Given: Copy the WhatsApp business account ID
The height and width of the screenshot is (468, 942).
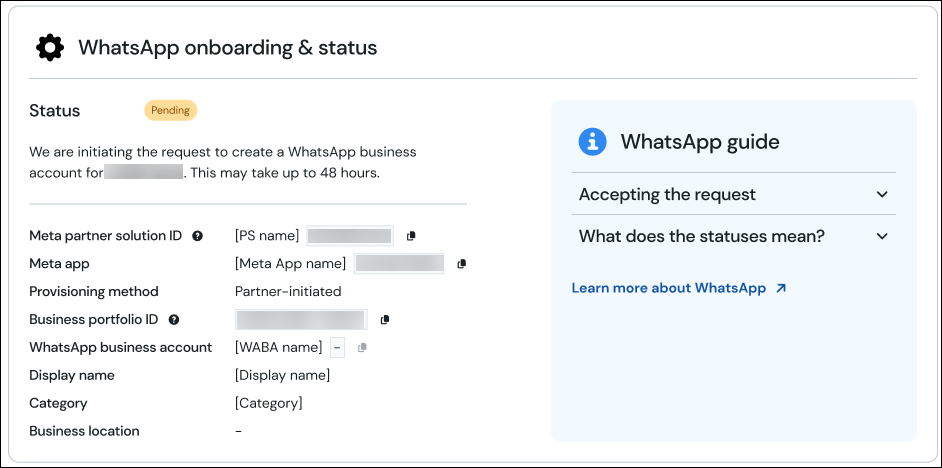Looking at the screenshot, I should coord(363,348).
